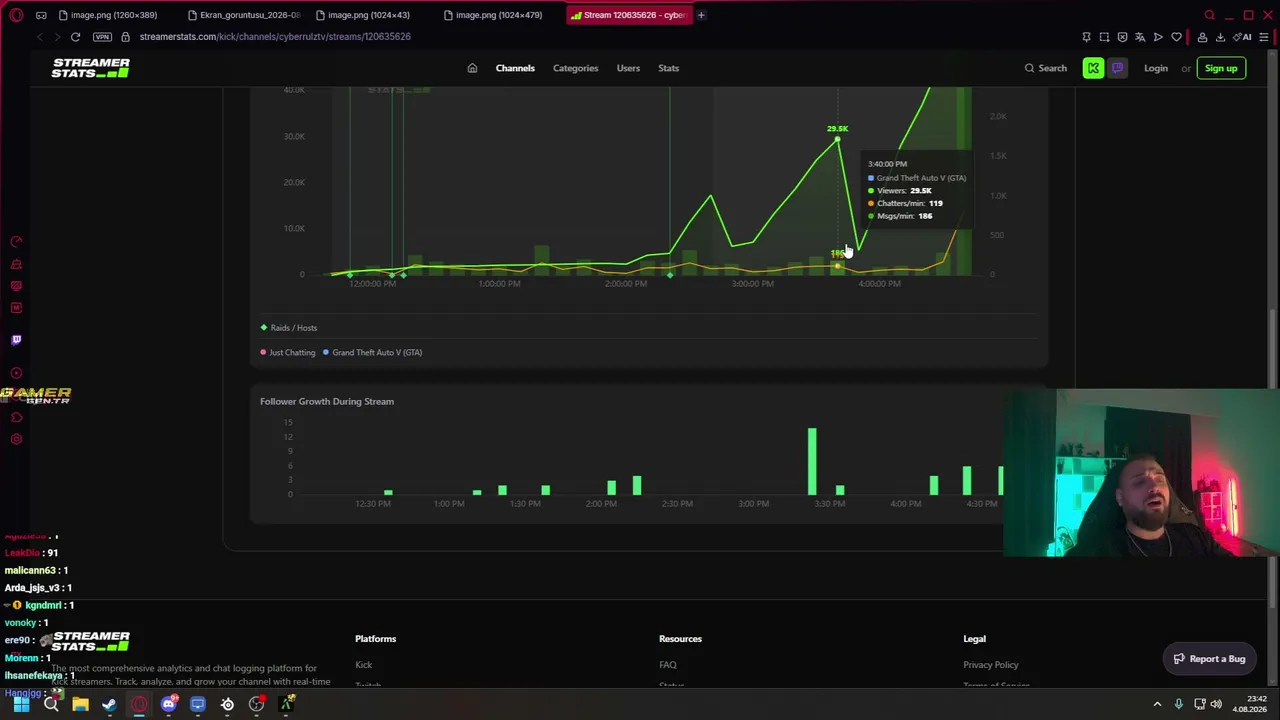Screen dimensions: 1280x720
Task: Open taskbar volume speaker icon
Action: (1216, 704)
